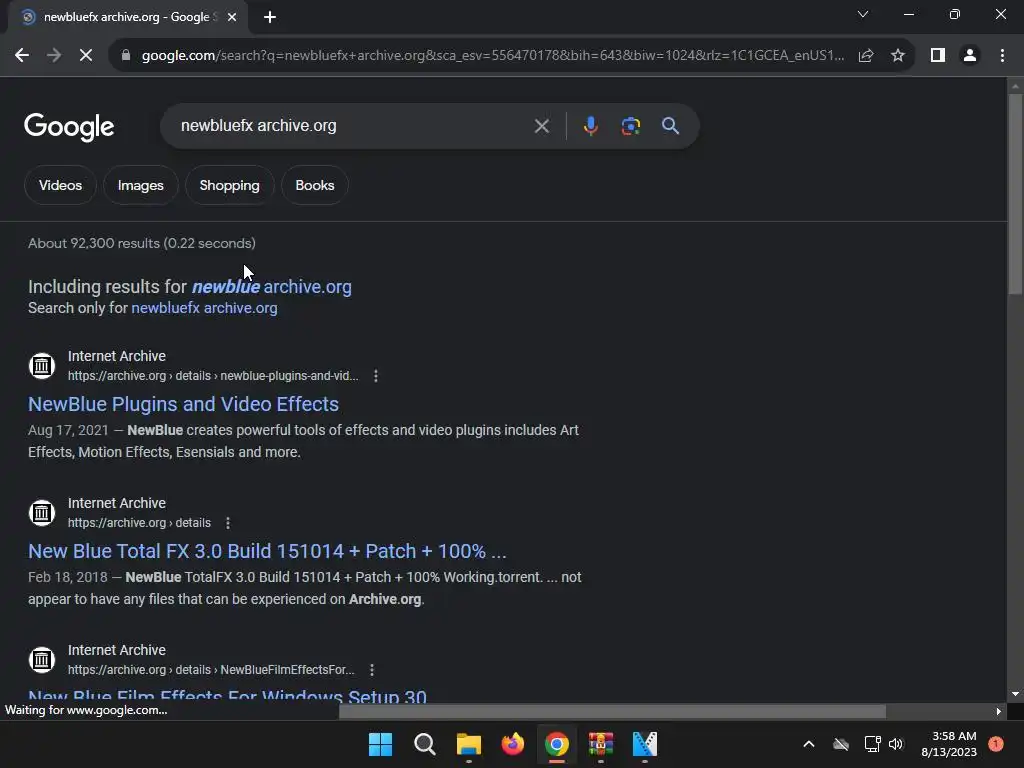1024x768 pixels.
Task: Click the scroll right arrow
Action: click(x=999, y=711)
